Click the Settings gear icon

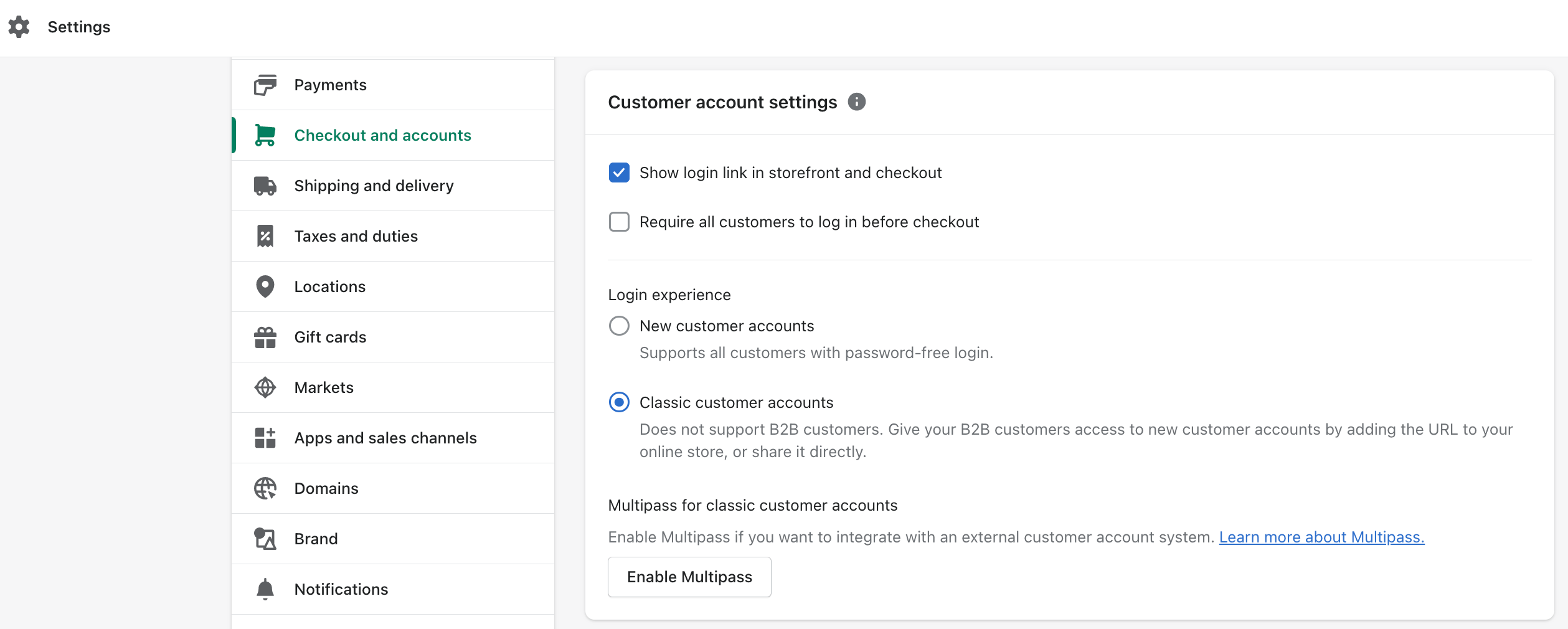click(x=19, y=27)
